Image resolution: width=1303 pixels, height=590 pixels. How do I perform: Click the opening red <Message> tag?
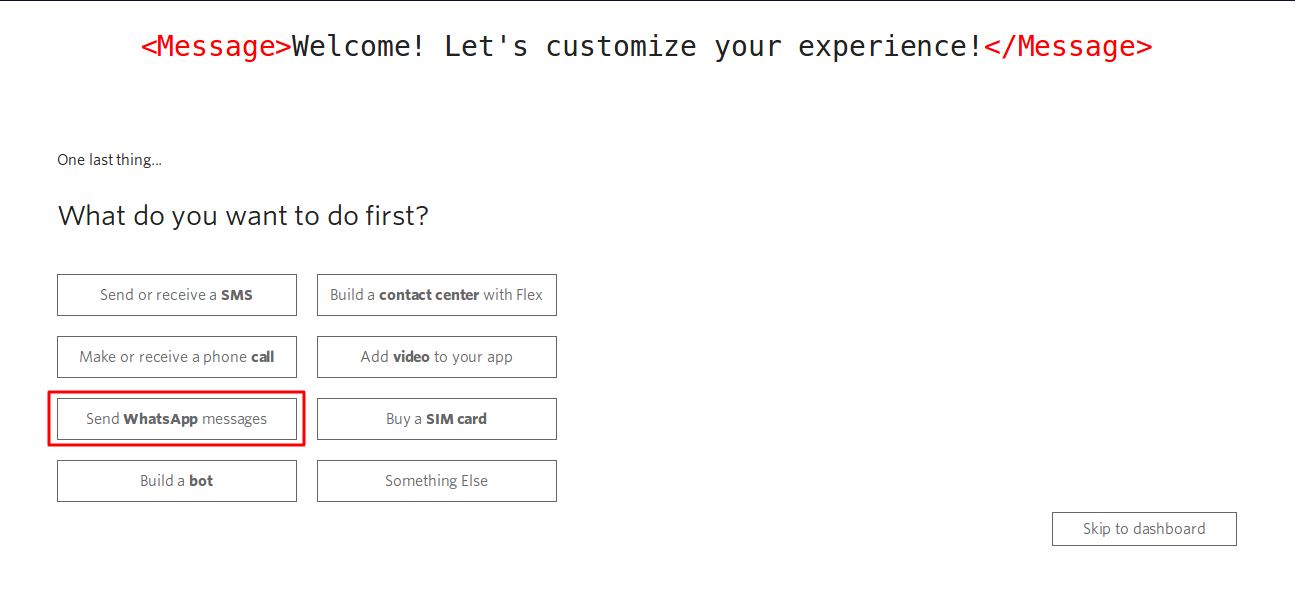[216, 47]
